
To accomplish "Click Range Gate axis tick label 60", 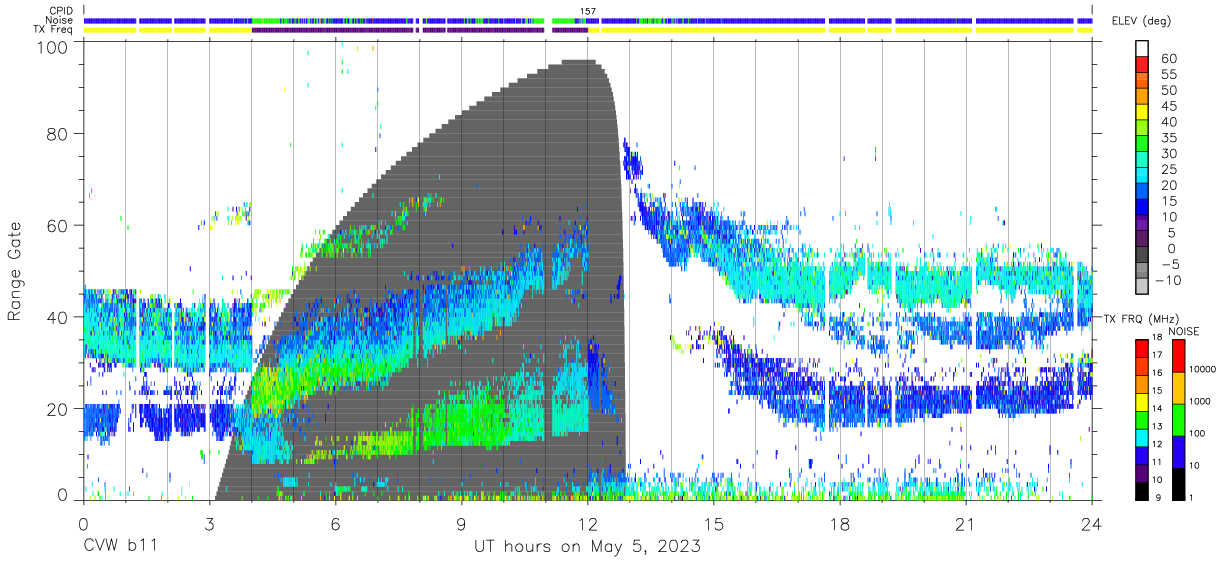I will pyautogui.click(x=59, y=225).
